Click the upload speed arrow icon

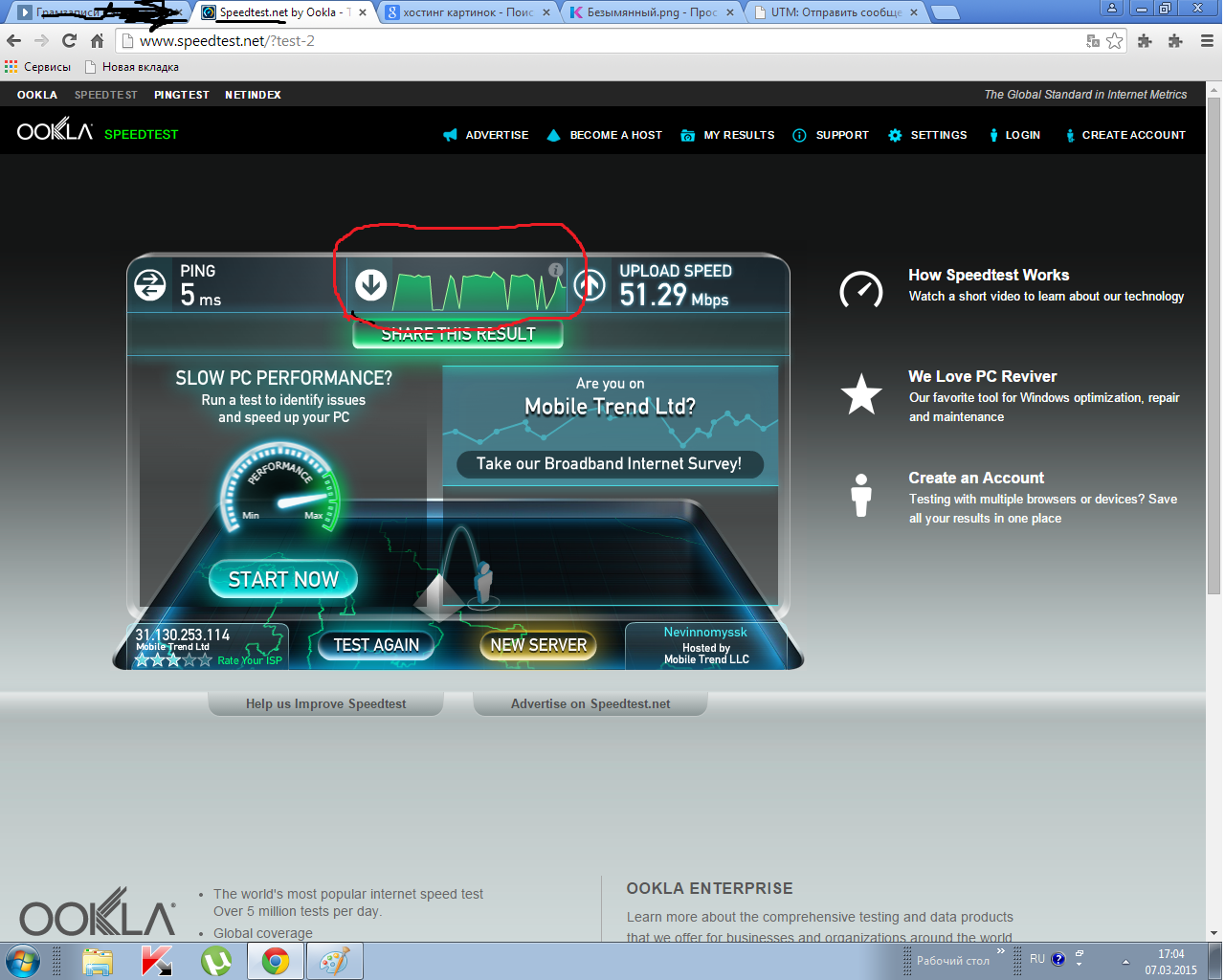[590, 284]
